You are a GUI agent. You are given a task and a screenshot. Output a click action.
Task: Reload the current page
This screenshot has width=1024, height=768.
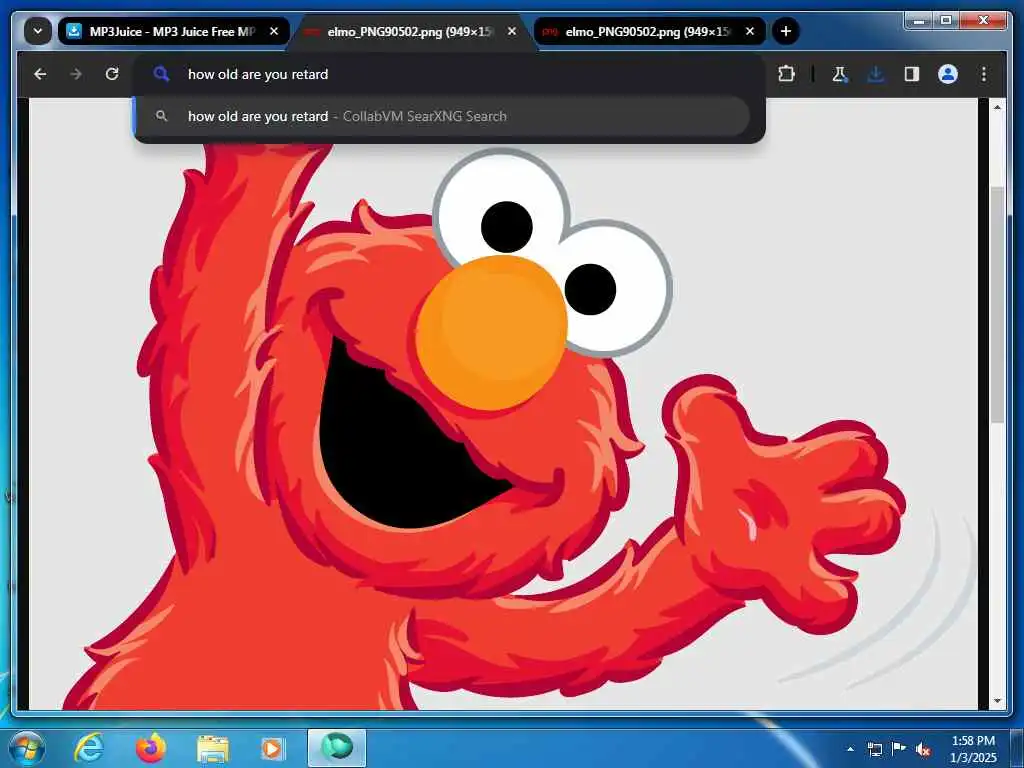[x=112, y=74]
